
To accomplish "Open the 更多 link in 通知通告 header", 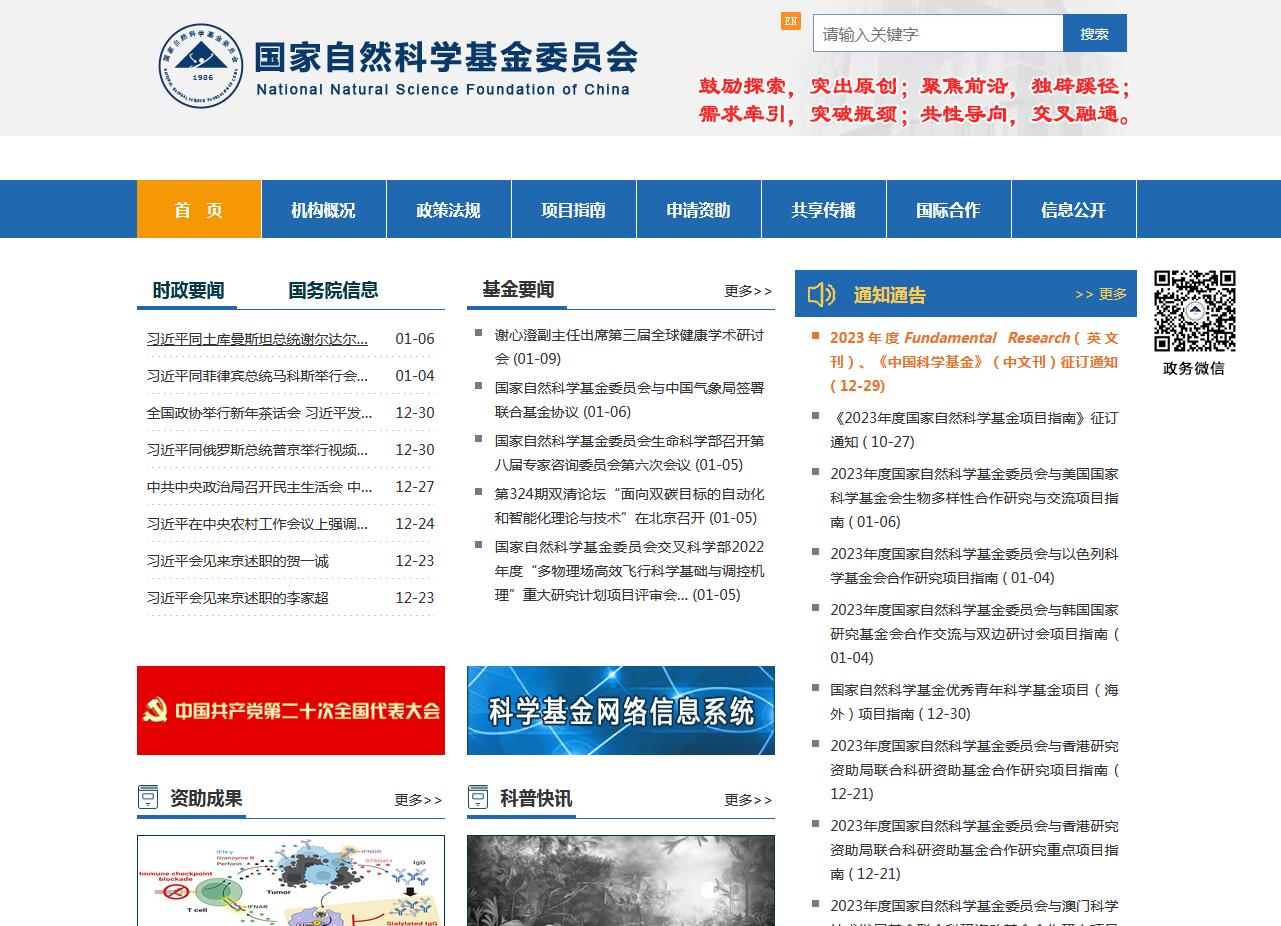I will 1101,294.
